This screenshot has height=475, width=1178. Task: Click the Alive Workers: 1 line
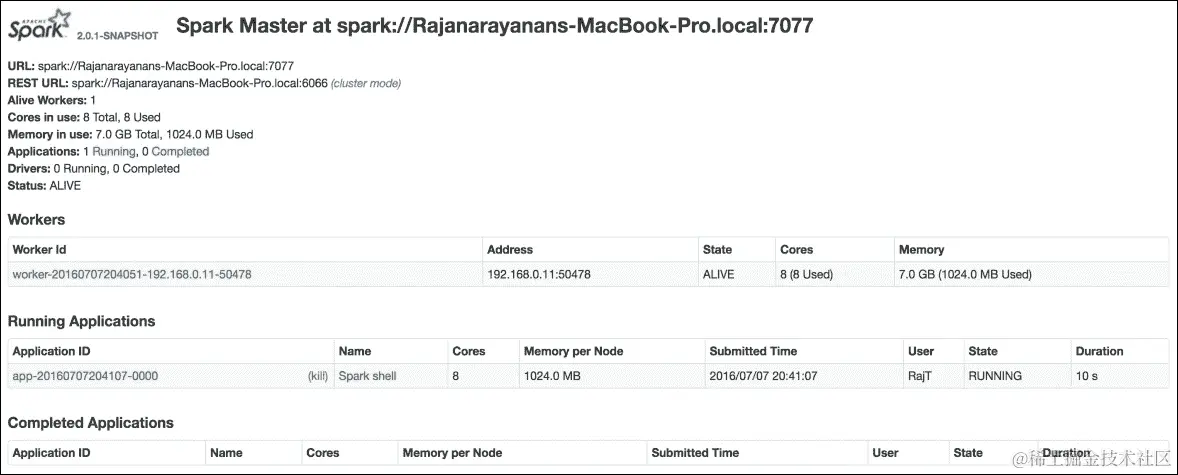point(51,100)
